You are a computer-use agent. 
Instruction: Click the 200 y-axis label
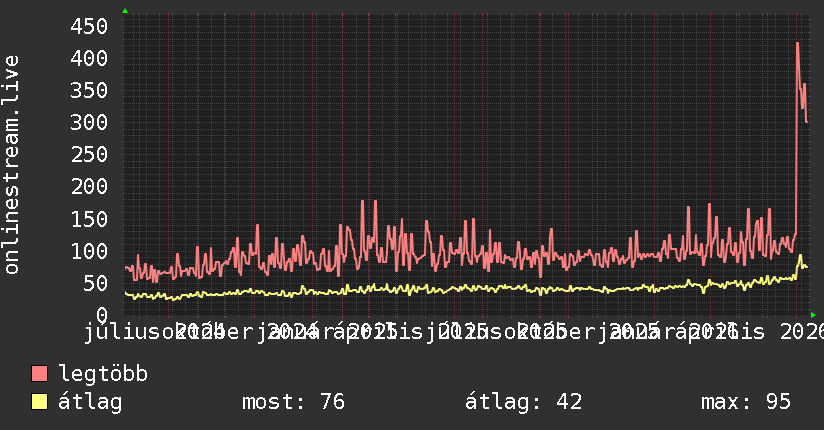point(89,187)
